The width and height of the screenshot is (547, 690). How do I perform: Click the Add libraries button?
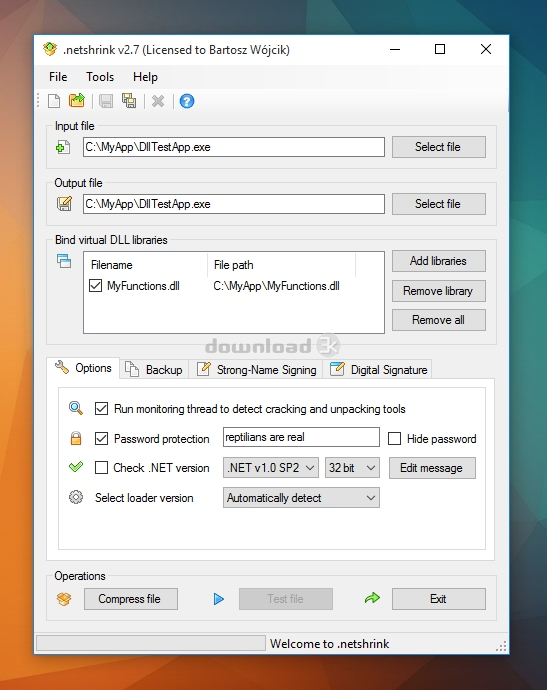point(439,261)
